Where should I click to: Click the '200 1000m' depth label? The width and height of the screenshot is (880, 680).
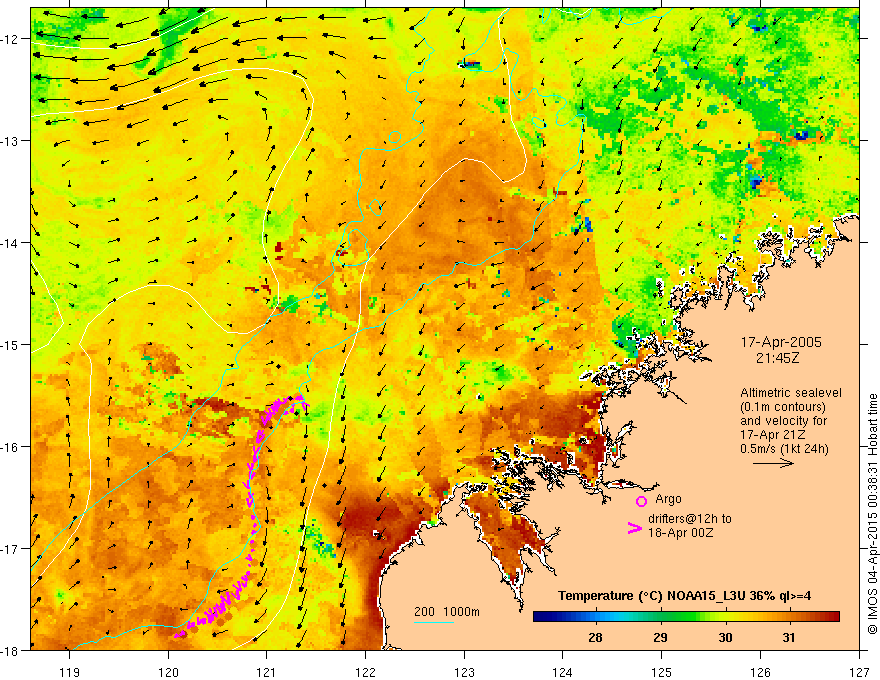[447, 612]
